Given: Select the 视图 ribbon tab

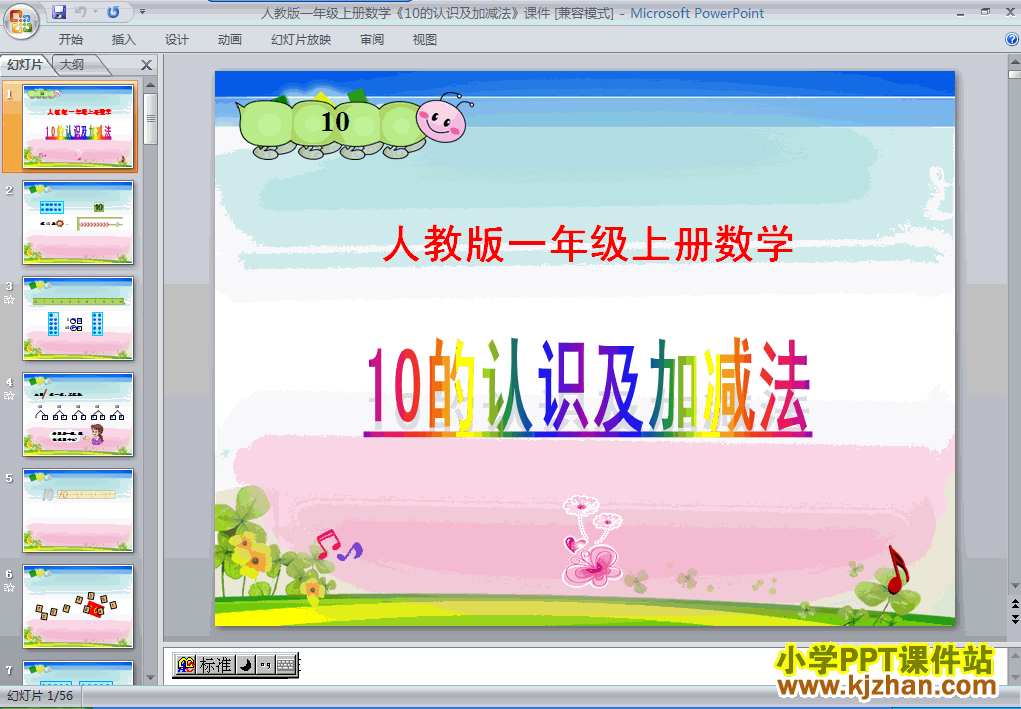Looking at the screenshot, I should [x=425, y=40].
